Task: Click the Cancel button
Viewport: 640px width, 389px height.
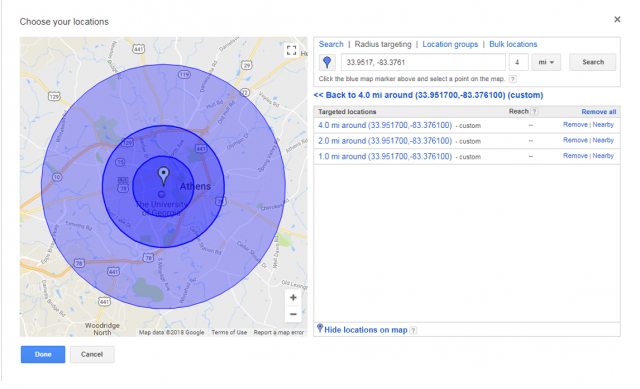Action: 92,354
